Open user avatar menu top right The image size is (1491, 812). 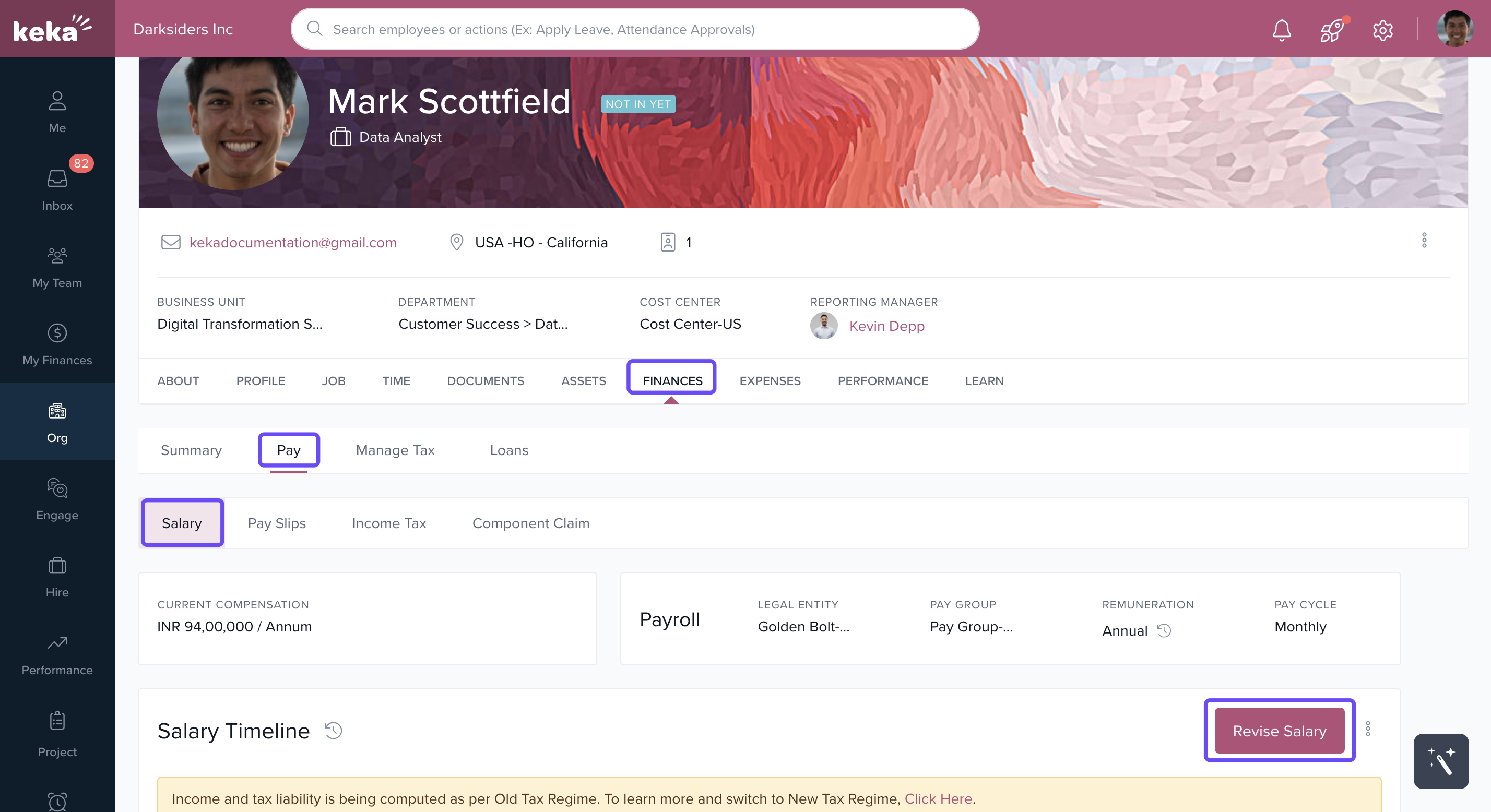tap(1454, 29)
